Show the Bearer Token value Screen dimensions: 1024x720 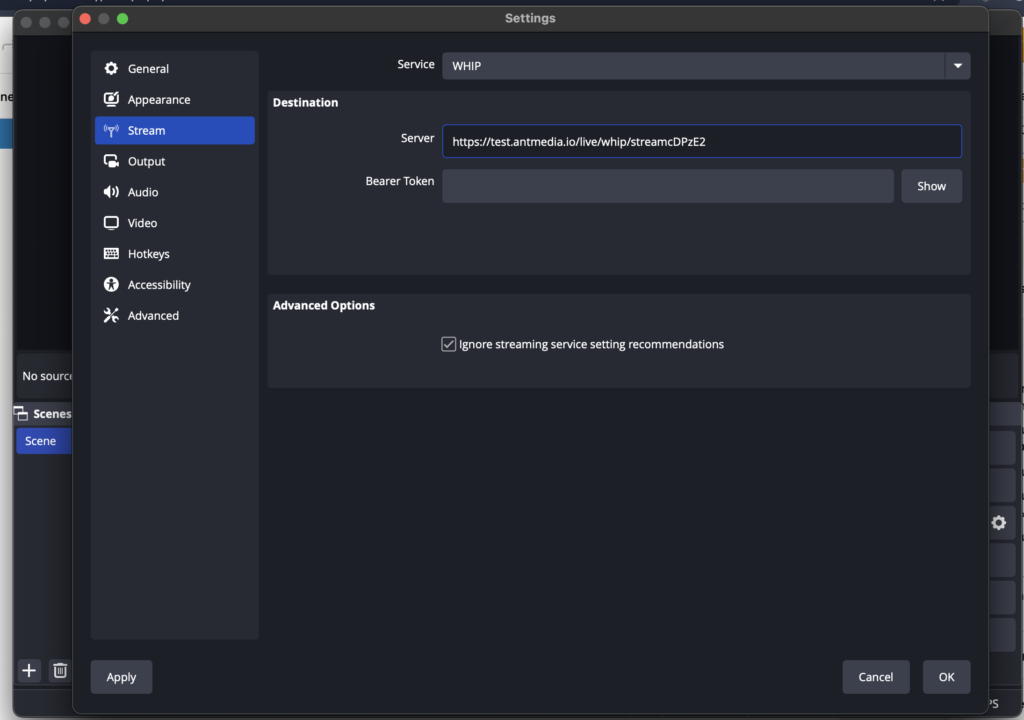[931, 186]
